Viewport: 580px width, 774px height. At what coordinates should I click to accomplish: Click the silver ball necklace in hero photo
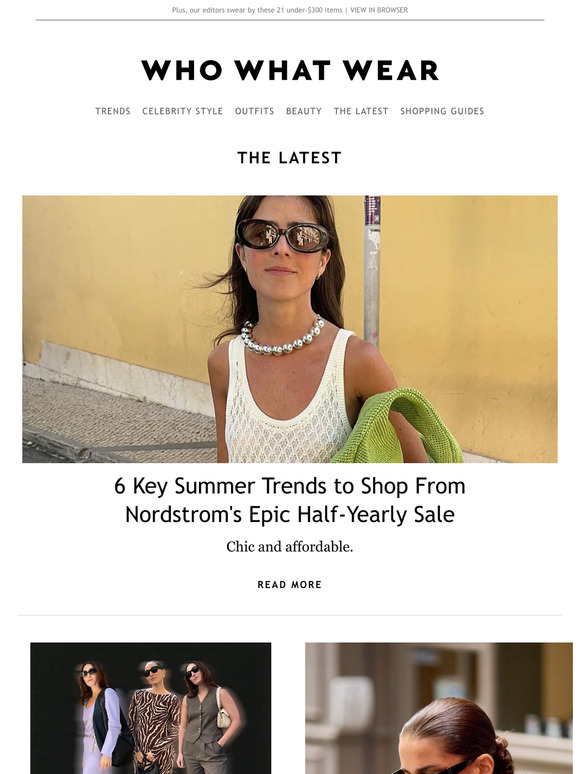pos(282,337)
